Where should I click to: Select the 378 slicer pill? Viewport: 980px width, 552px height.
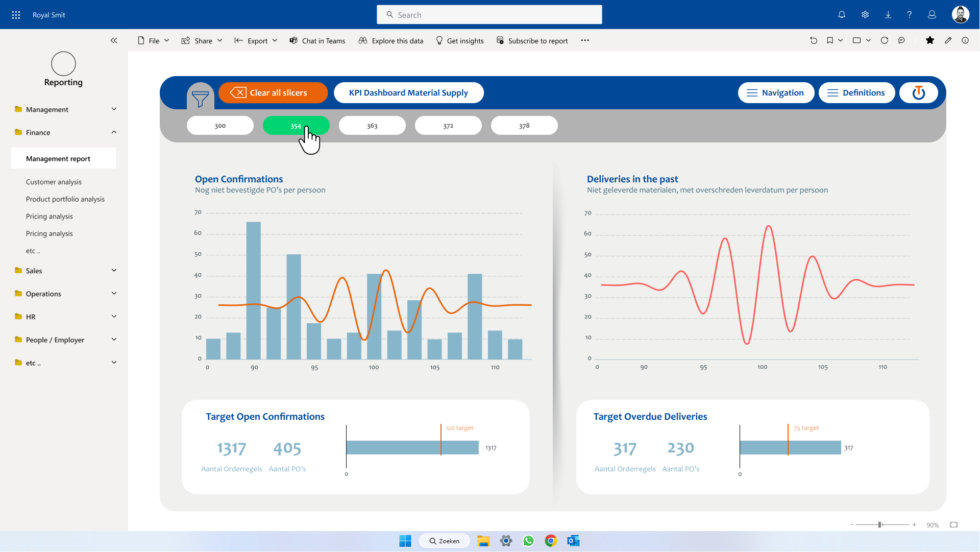click(524, 126)
